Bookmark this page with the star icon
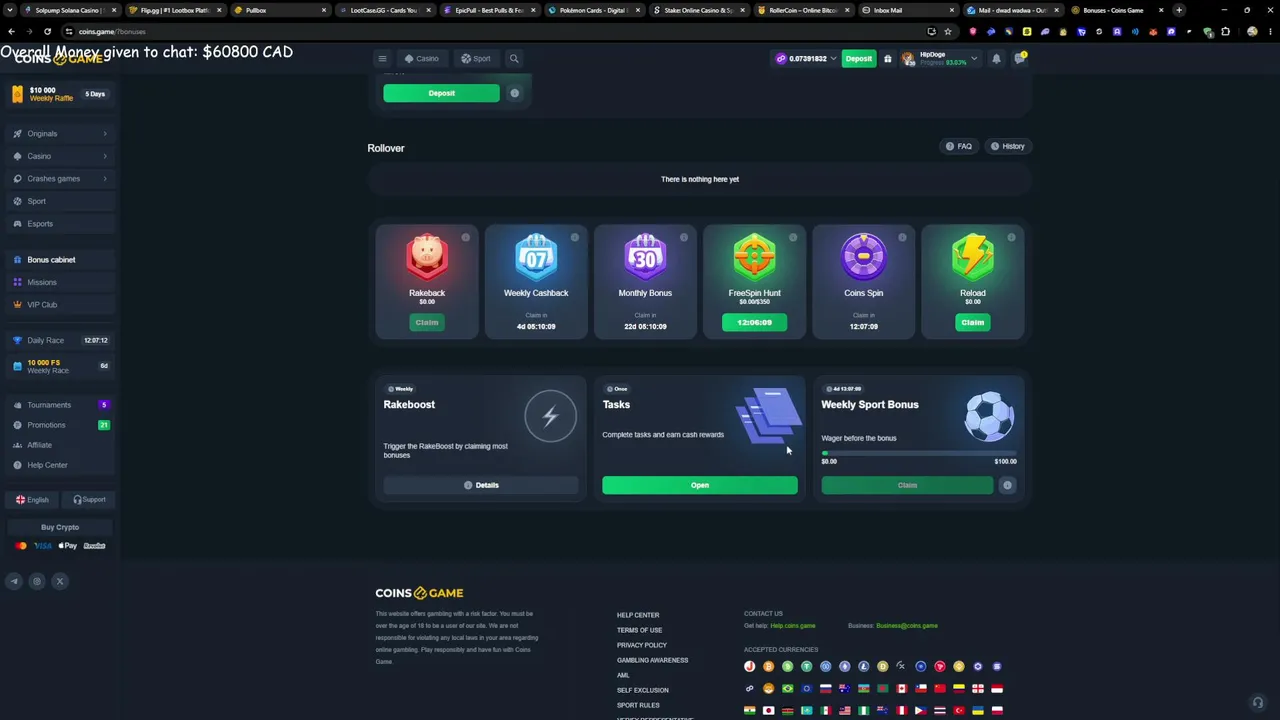Viewport: 1280px width, 720px height. [948, 31]
